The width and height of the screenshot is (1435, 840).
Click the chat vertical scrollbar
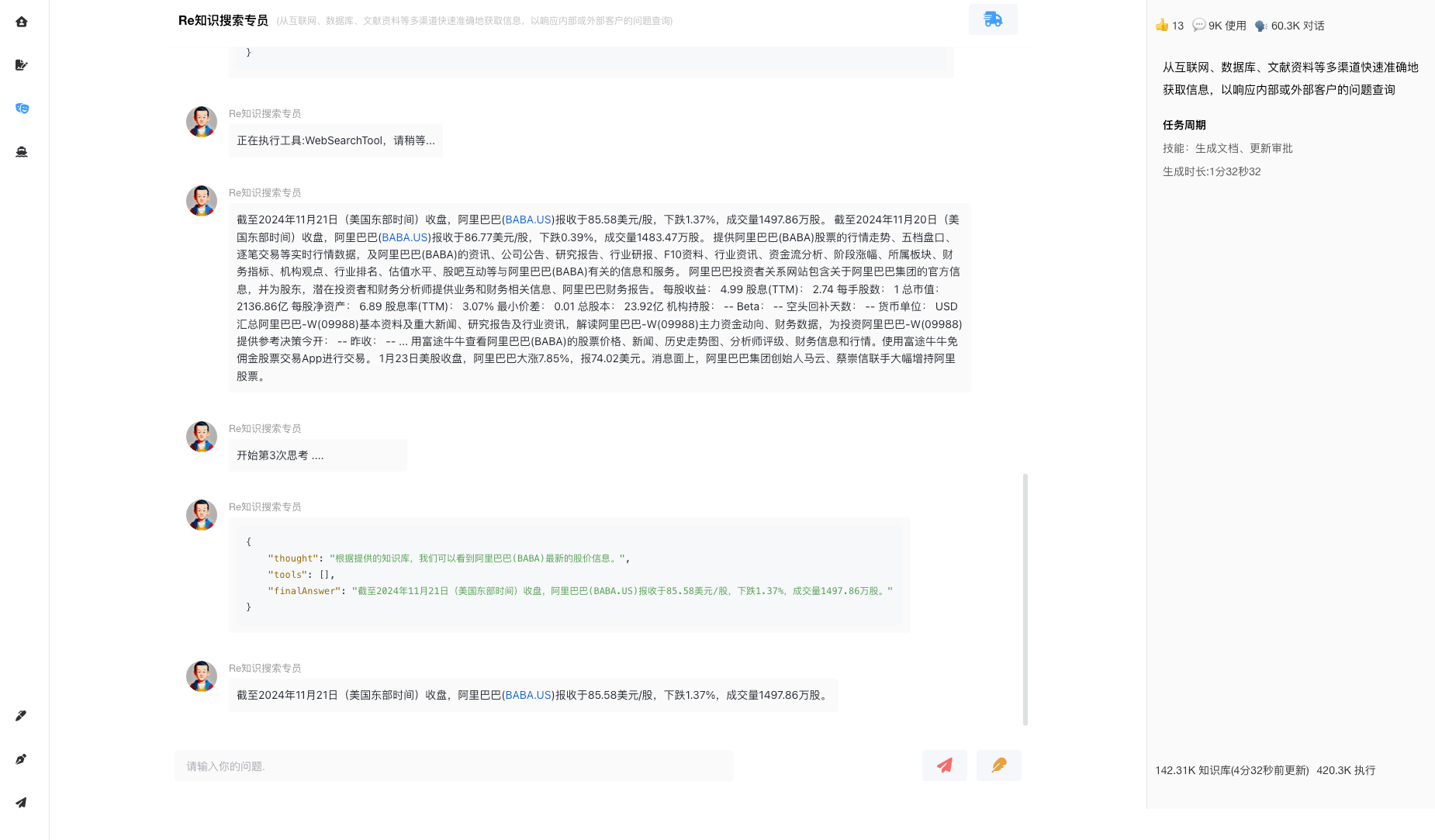click(x=1025, y=599)
